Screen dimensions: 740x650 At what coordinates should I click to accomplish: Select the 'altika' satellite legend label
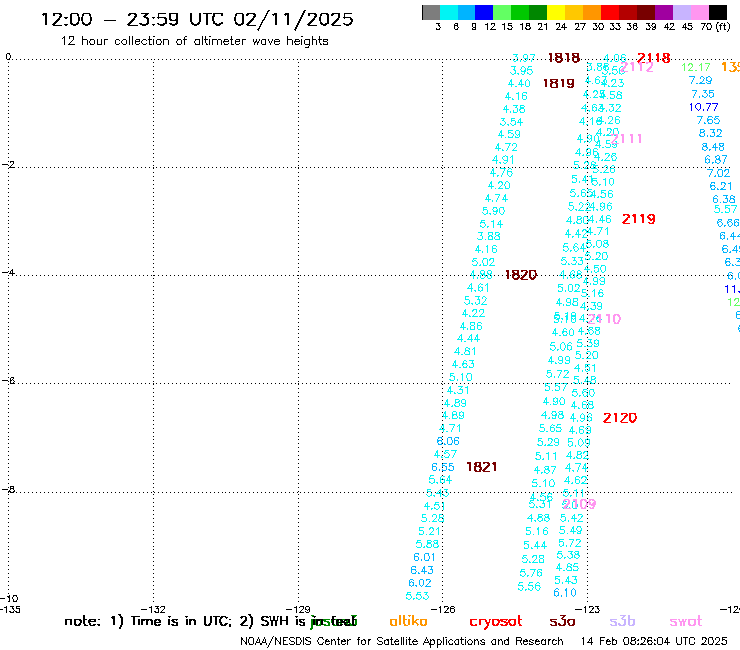coord(408,621)
